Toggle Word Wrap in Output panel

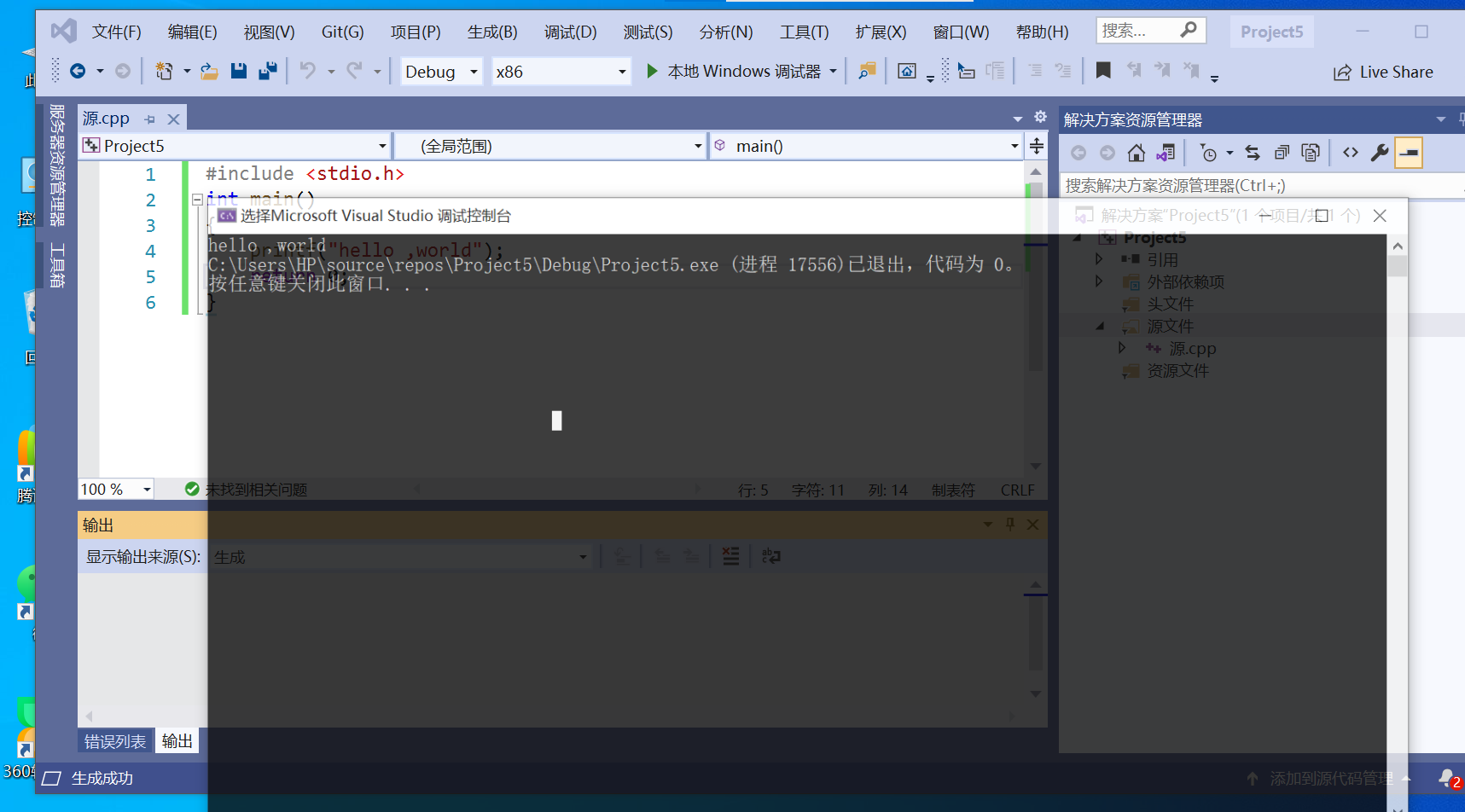(x=770, y=556)
